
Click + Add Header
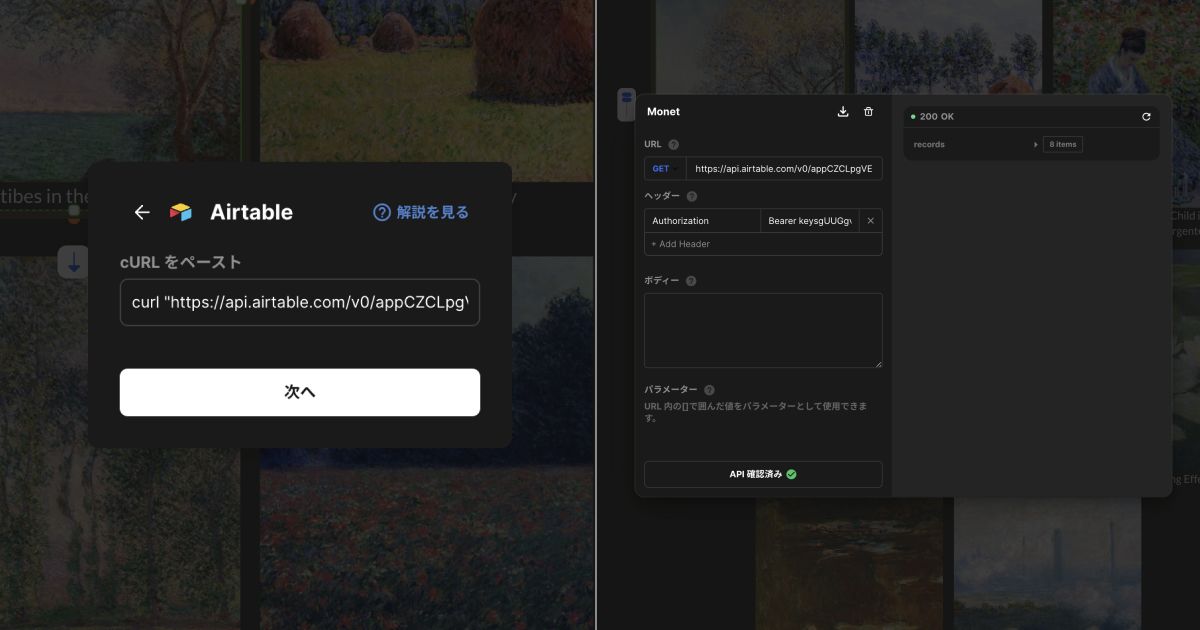point(681,244)
